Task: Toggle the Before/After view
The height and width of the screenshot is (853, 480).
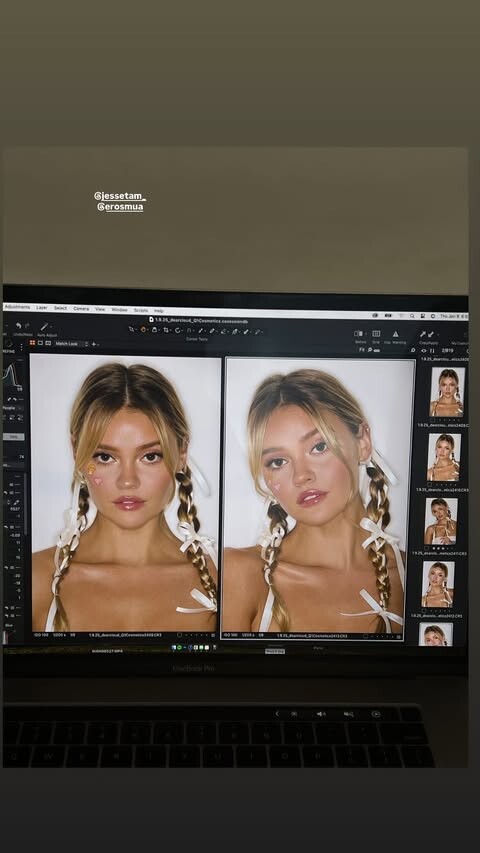Action: pyautogui.click(x=359, y=333)
